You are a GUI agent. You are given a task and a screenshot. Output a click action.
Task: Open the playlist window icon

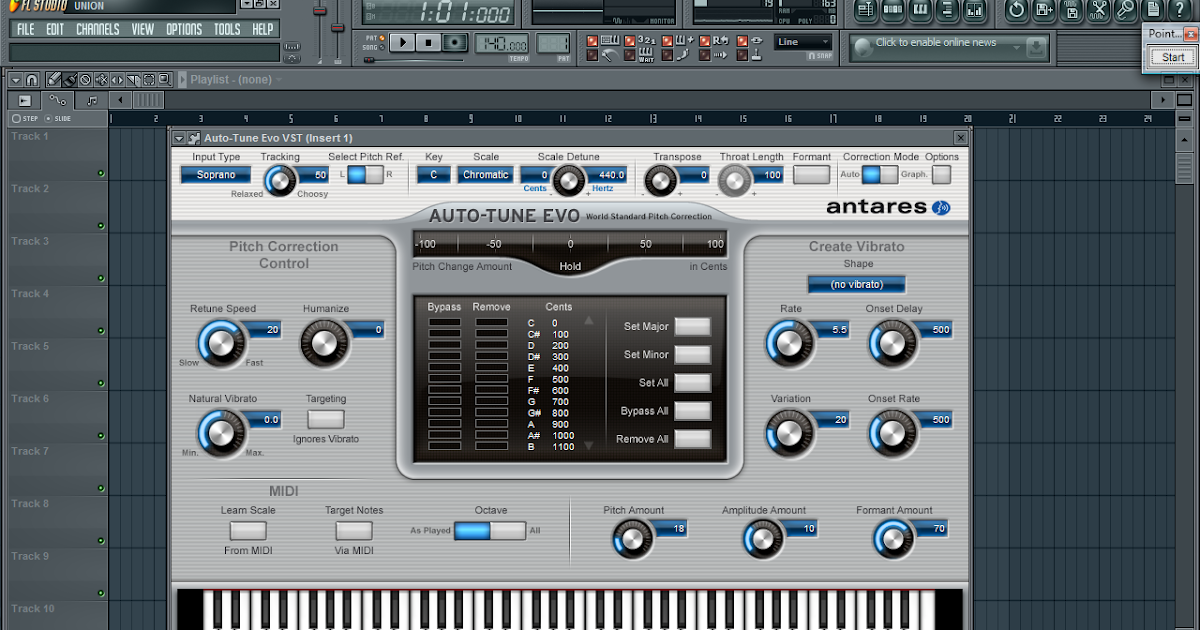pos(867,9)
